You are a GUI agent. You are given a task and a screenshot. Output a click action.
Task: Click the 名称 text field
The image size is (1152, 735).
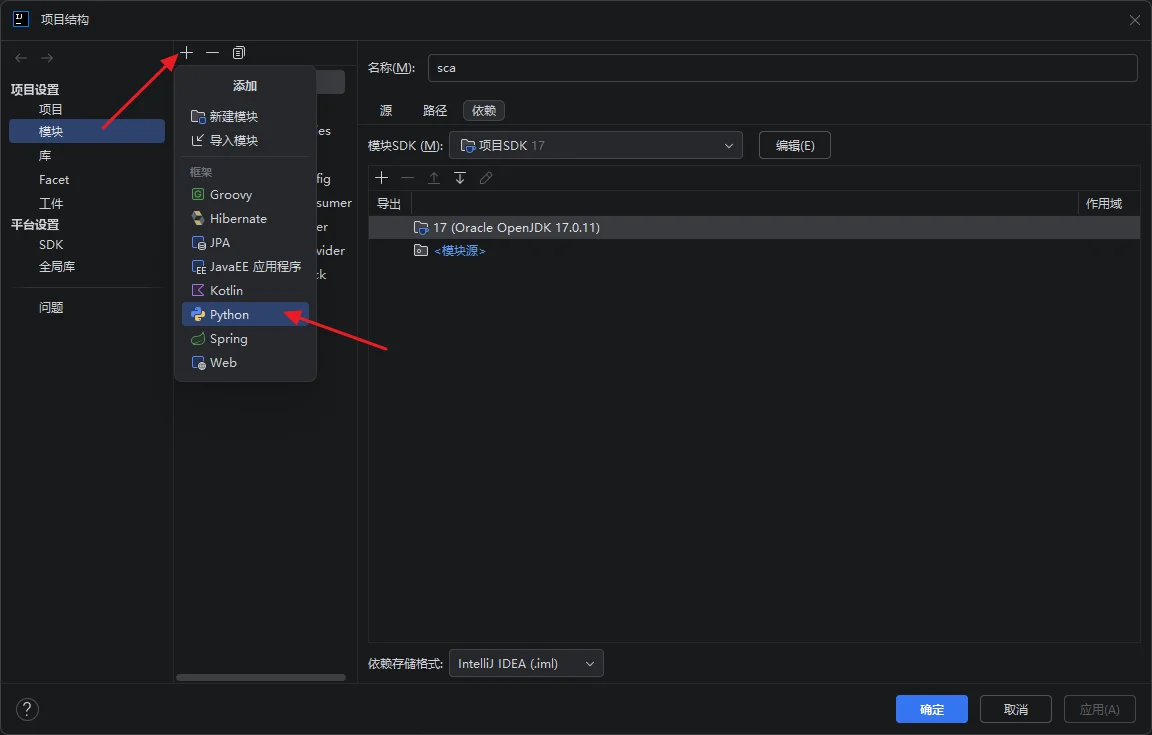point(782,68)
